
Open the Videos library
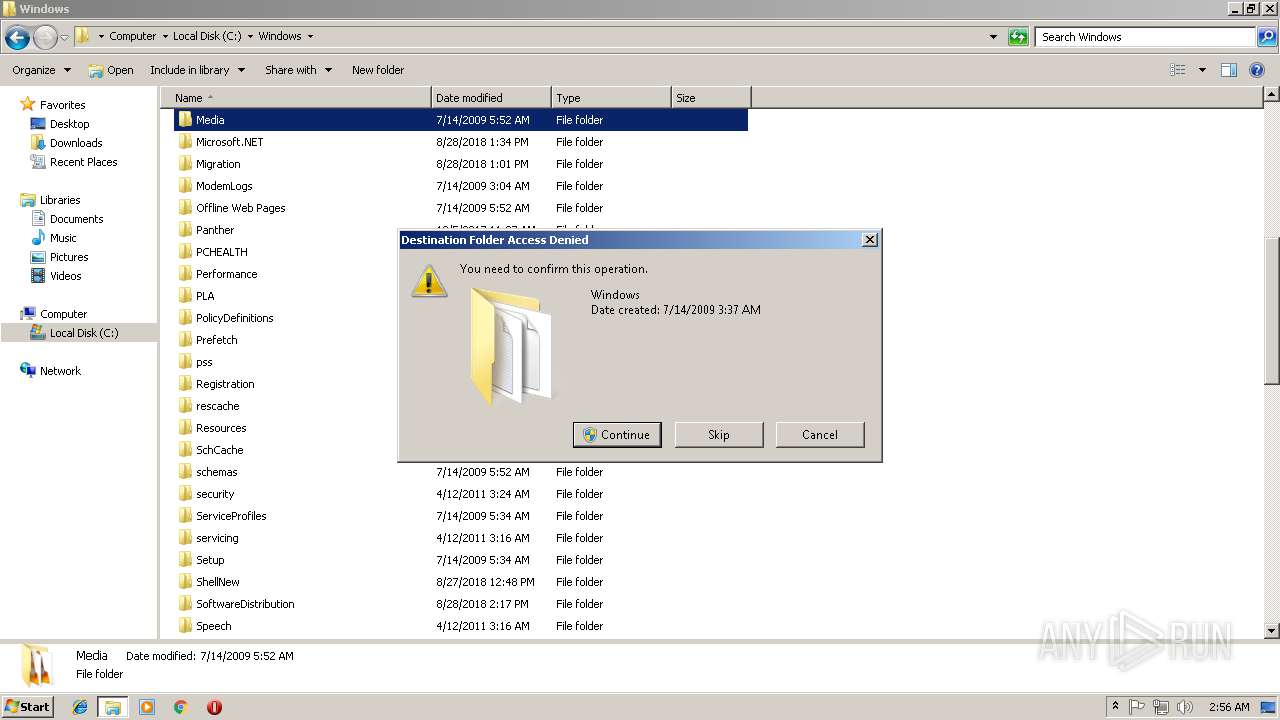65,276
